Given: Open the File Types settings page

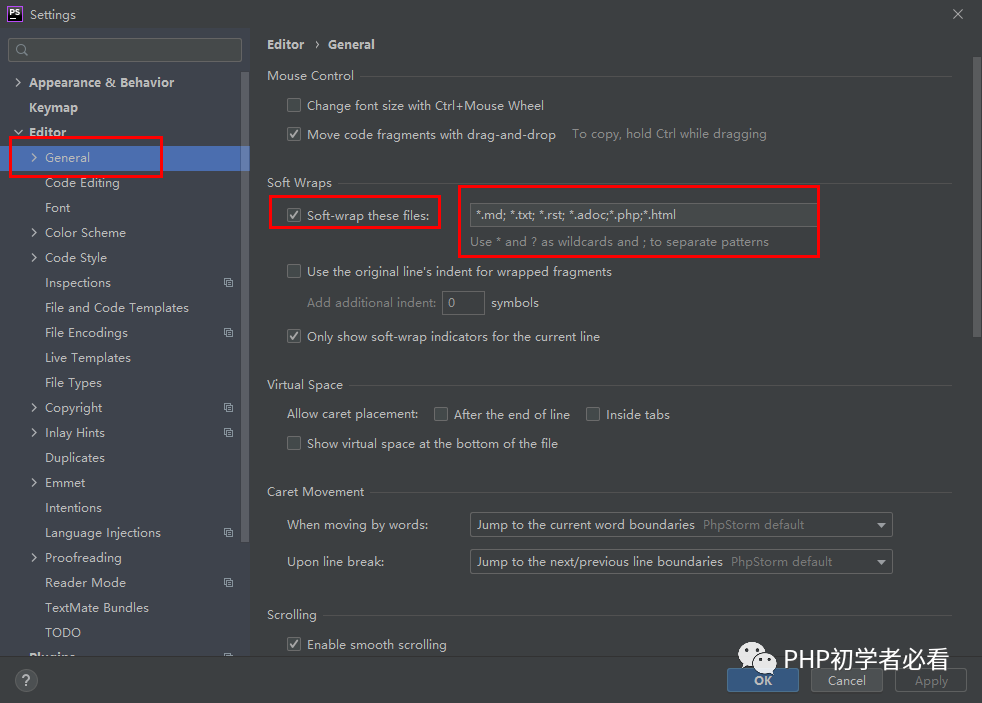Looking at the screenshot, I should coord(73,382).
